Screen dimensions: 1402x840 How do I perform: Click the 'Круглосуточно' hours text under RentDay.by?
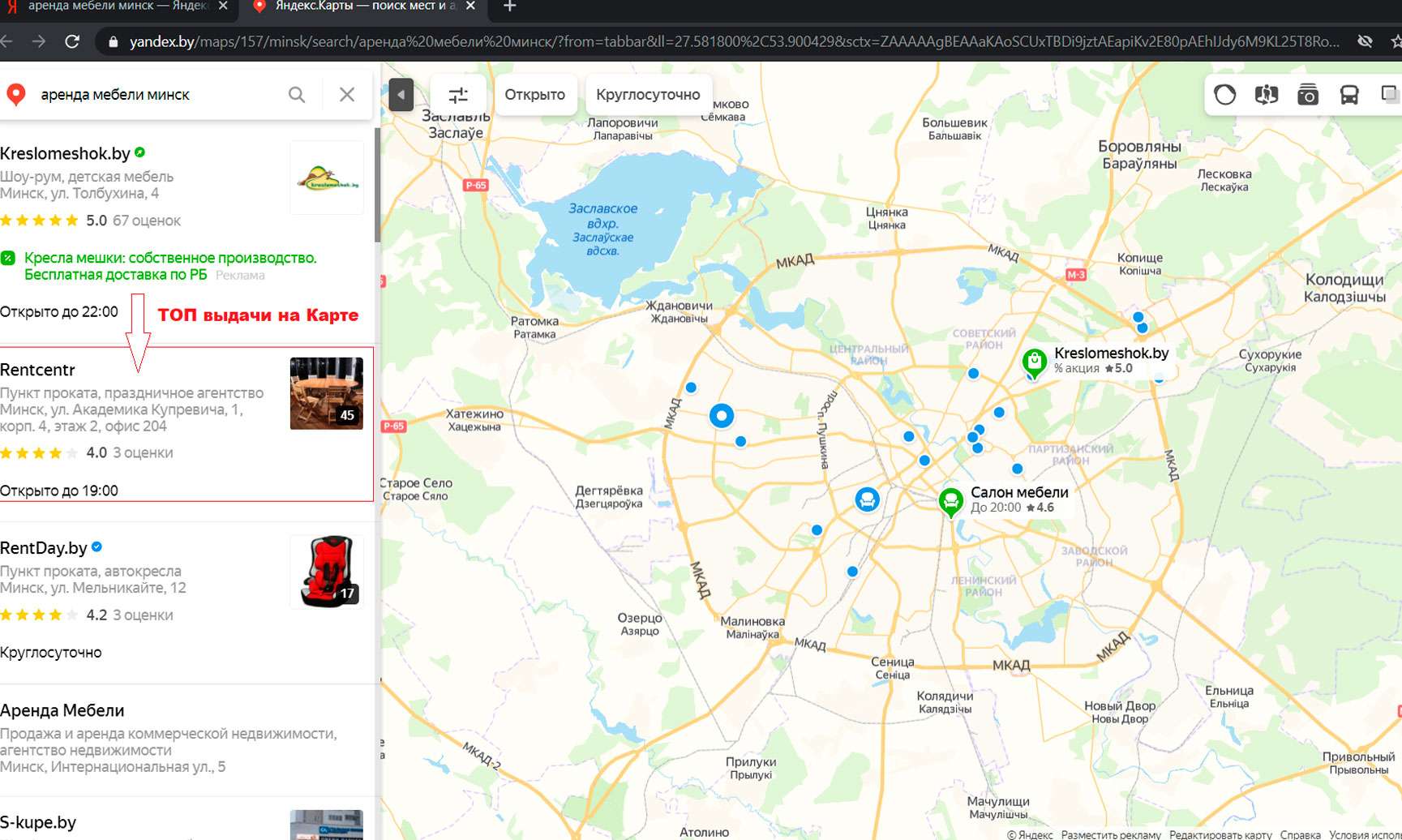click(x=51, y=653)
